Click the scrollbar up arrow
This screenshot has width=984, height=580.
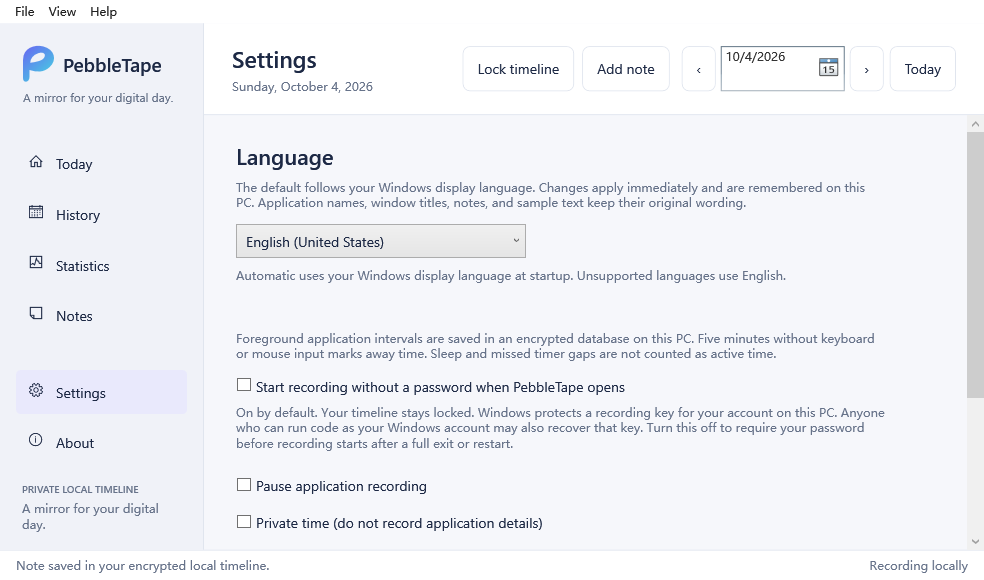[975, 124]
